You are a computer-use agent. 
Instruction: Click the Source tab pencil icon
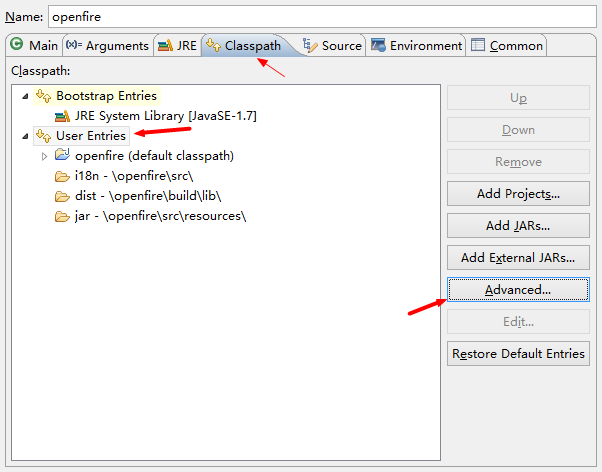point(310,45)
